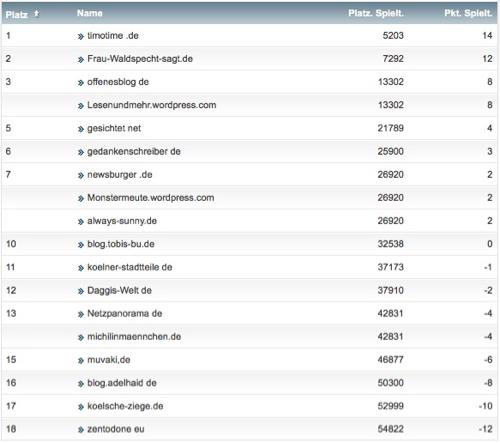Sort by Platz. Spielt. column header

pos(376,13)
